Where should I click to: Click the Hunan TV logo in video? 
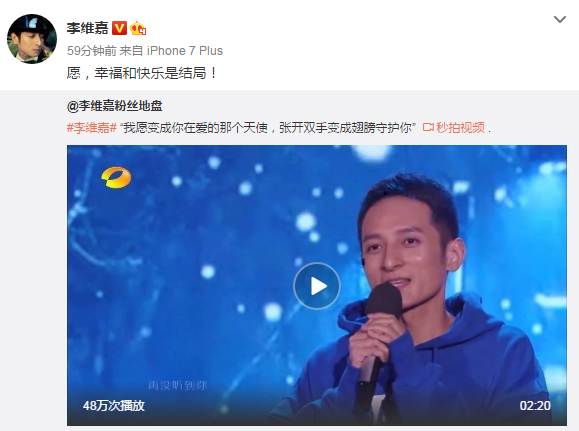tap(116, 178)
